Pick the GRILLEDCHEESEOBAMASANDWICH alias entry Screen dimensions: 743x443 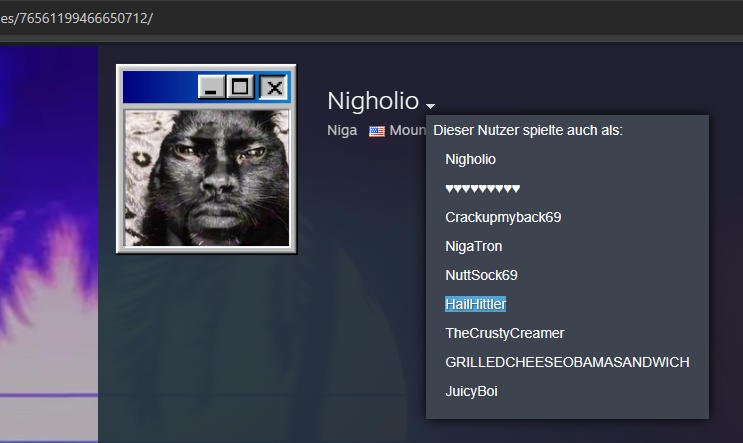pos(567,362)
